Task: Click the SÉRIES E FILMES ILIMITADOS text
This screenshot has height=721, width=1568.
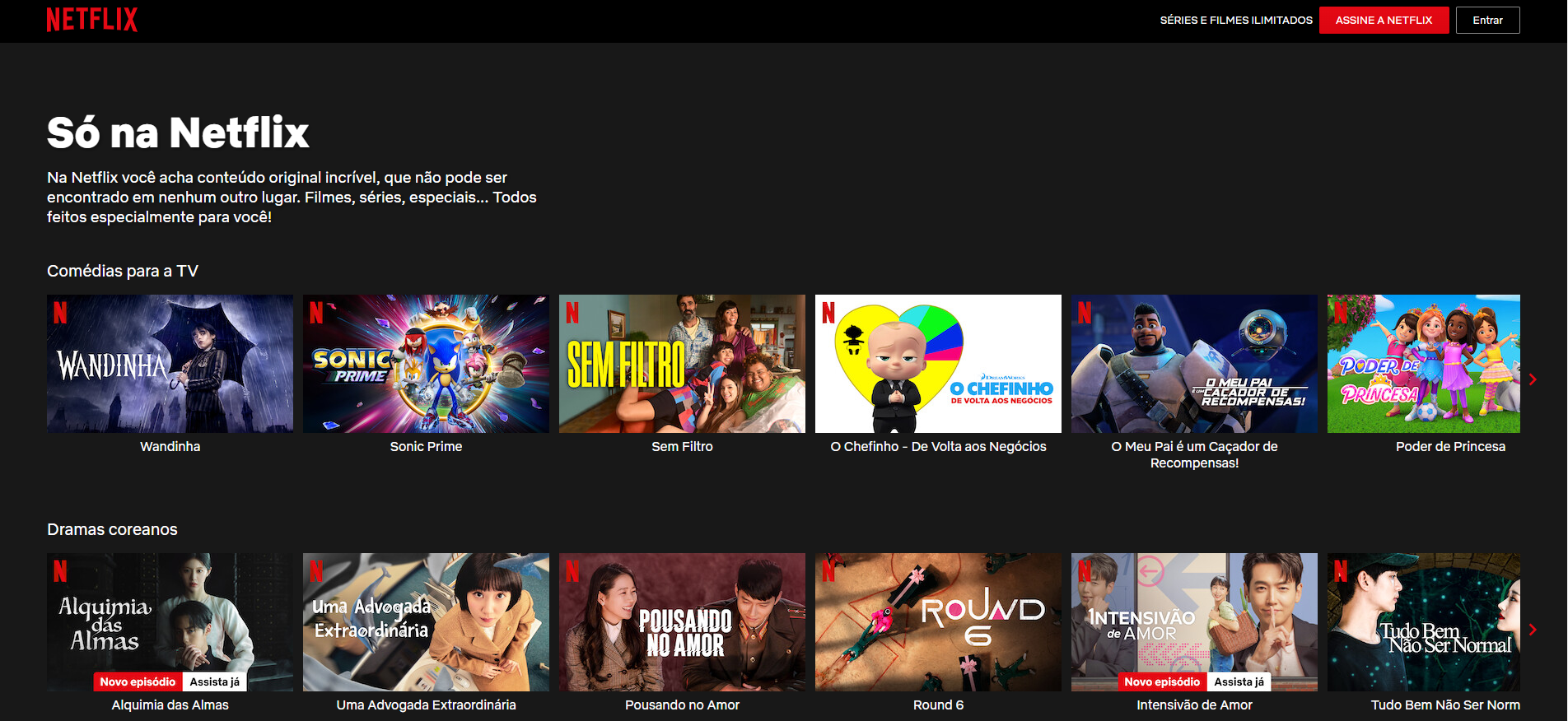Action: point(1236,20)
